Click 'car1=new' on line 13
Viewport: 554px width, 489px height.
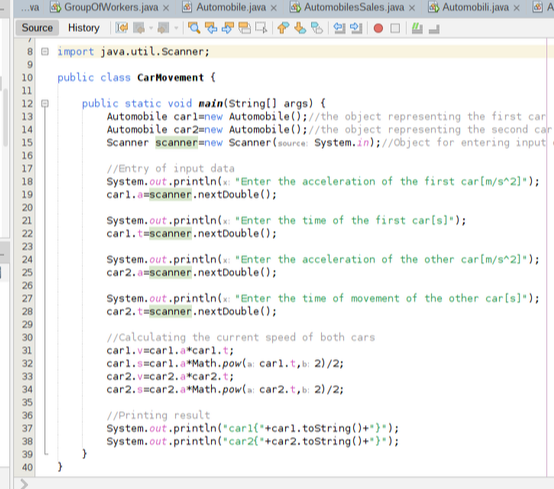(198, 117)
